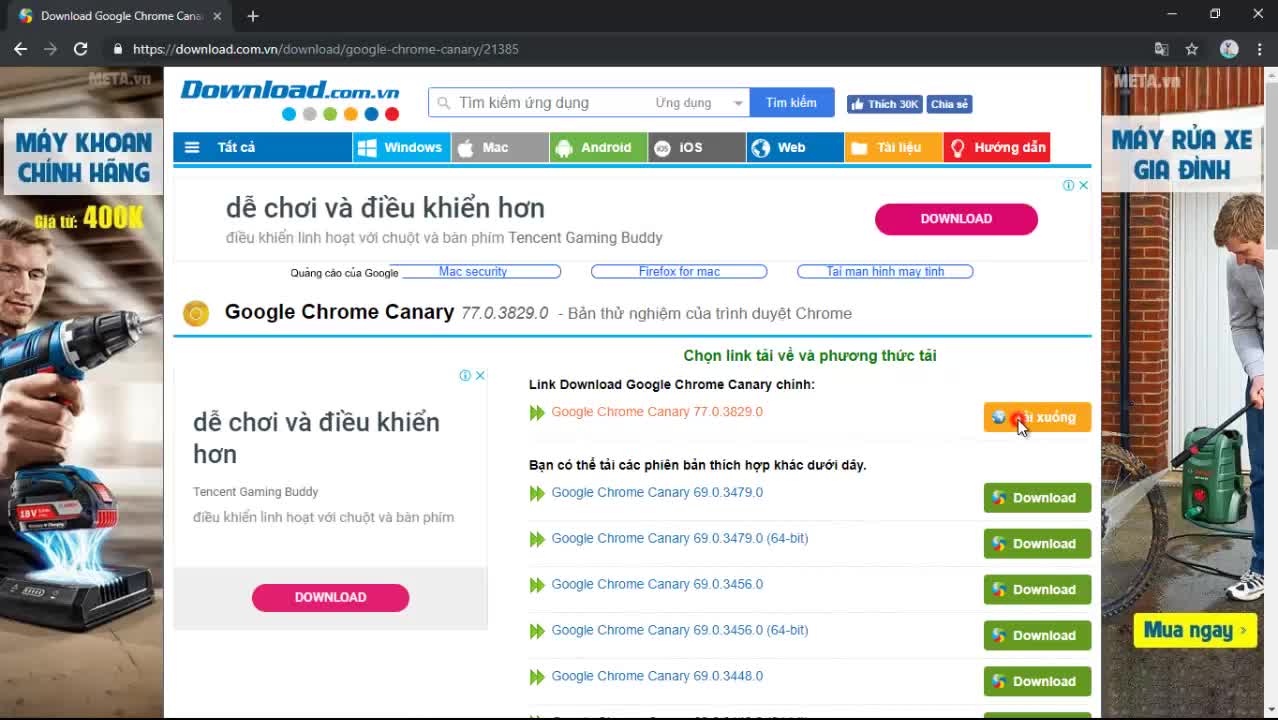Open the Ứng dụng category dropdown
1278x720 pixels.
tap(699, 103)
